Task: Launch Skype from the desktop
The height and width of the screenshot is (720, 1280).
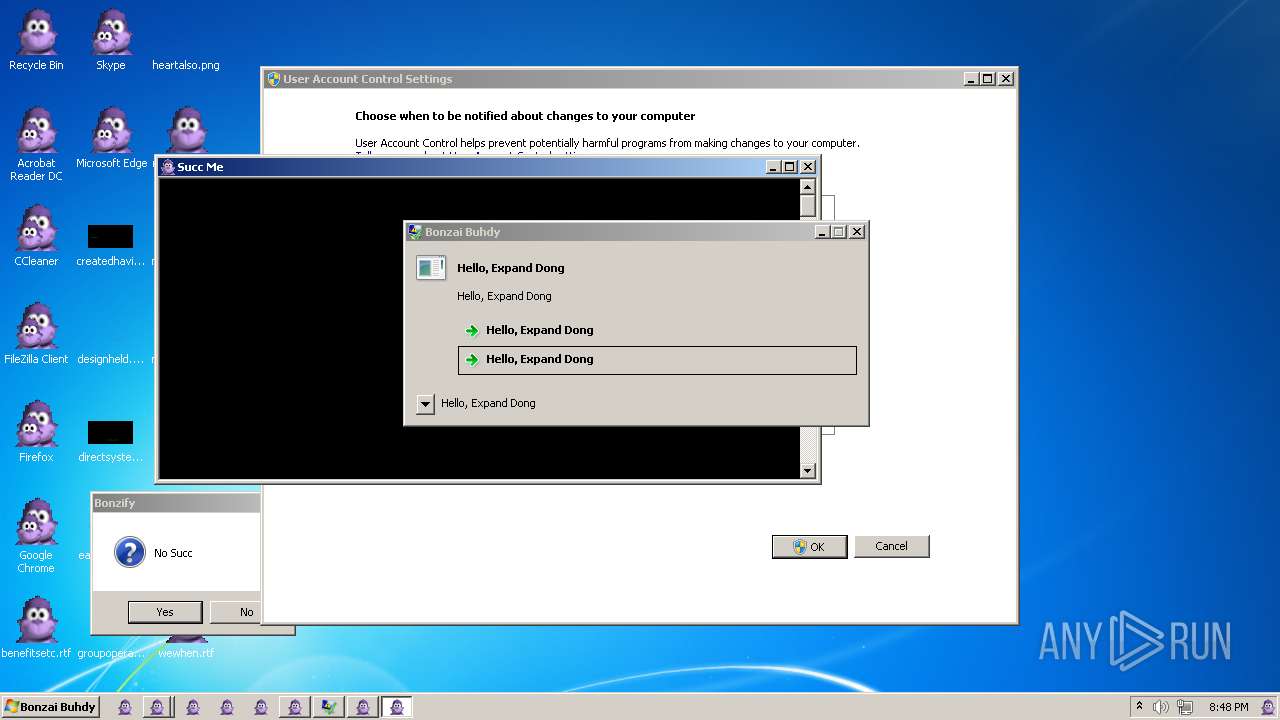Action: pyautogui.click(x=111, y=41)
